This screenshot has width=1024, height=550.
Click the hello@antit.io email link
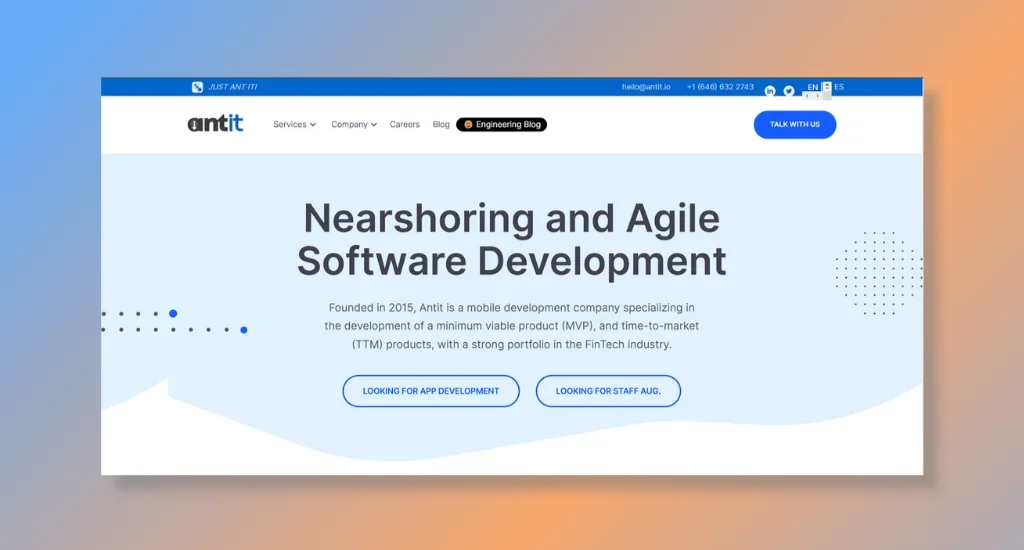645,87
